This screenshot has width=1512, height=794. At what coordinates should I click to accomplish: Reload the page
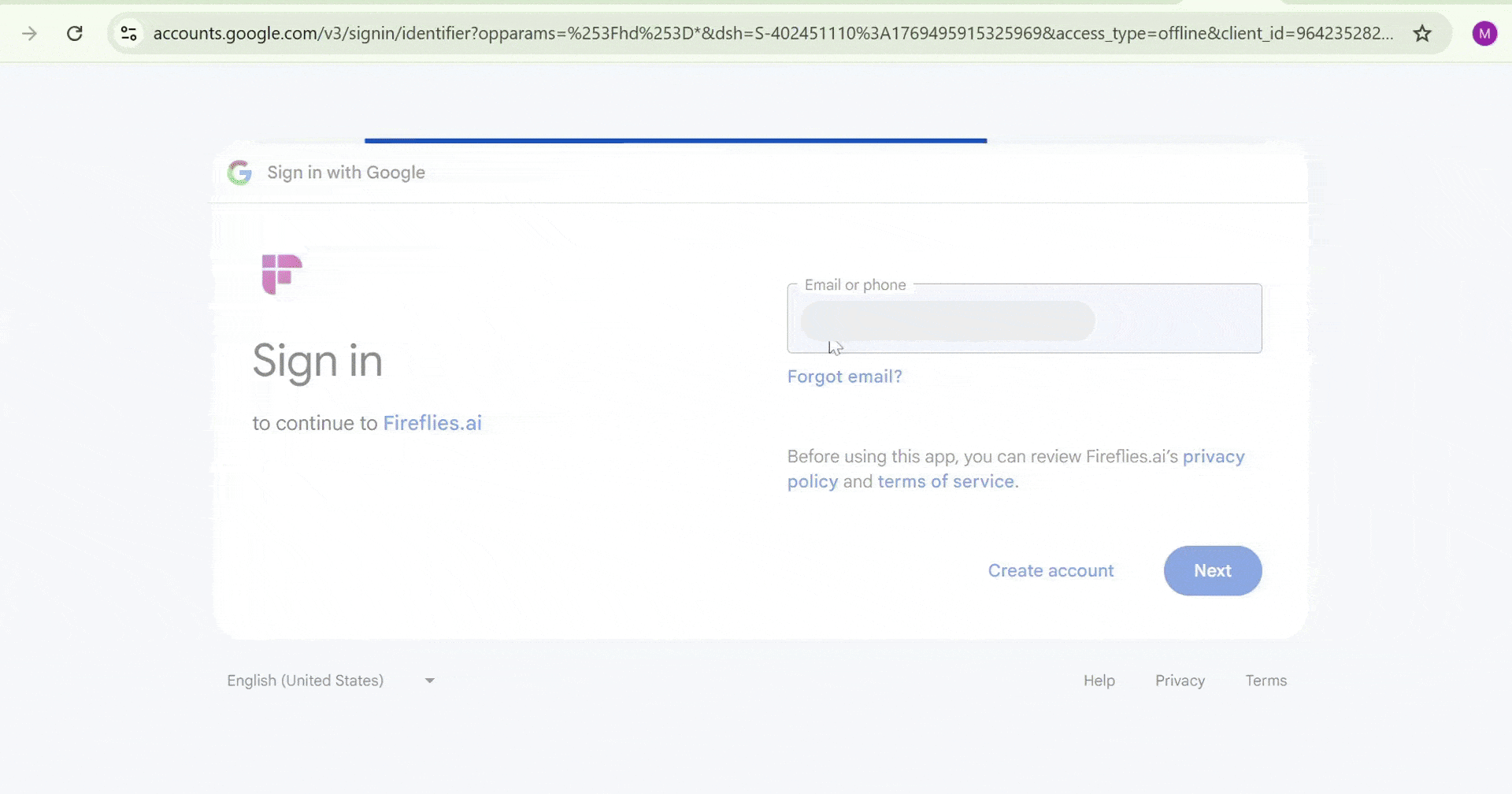[75, 33]
